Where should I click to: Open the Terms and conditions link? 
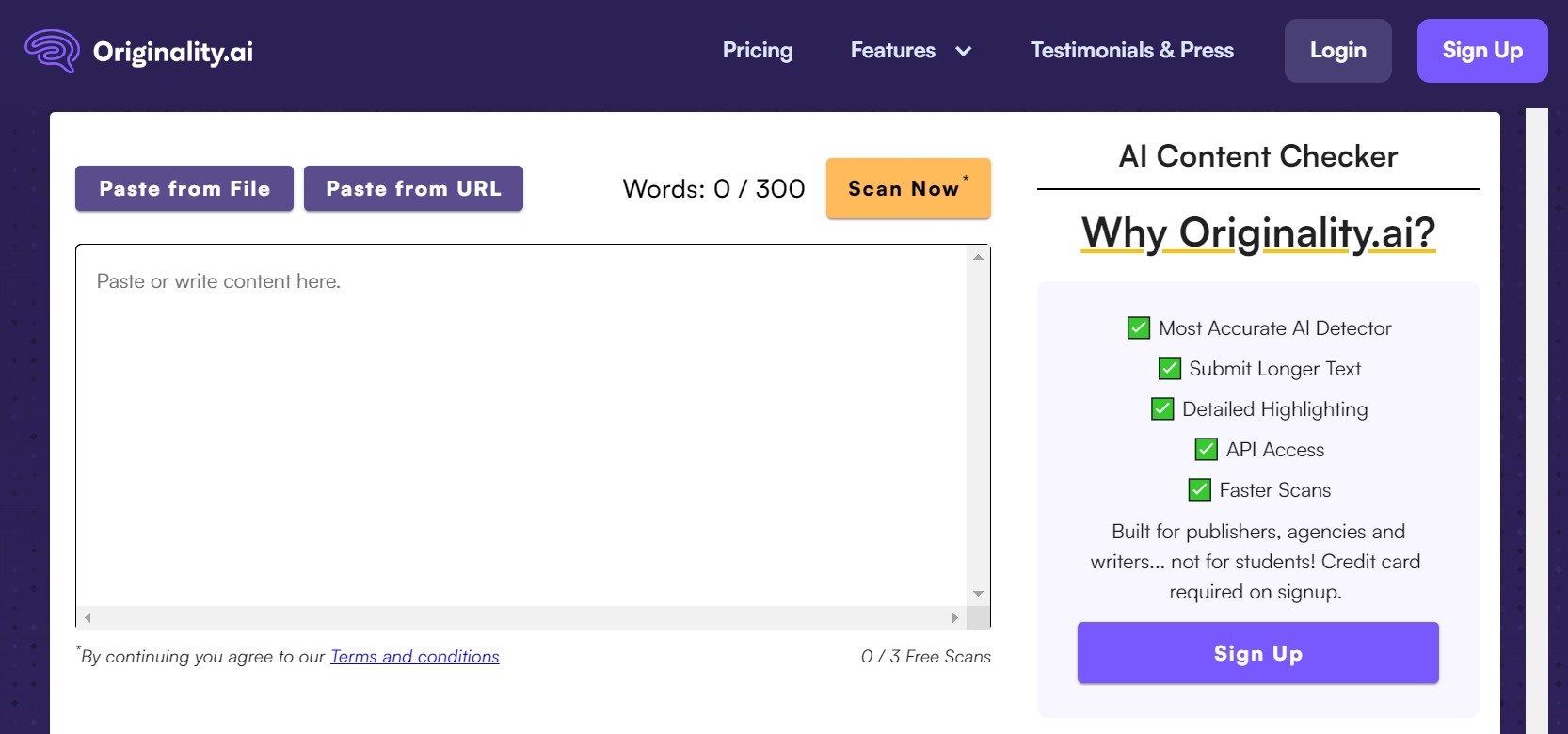point(415,657)
